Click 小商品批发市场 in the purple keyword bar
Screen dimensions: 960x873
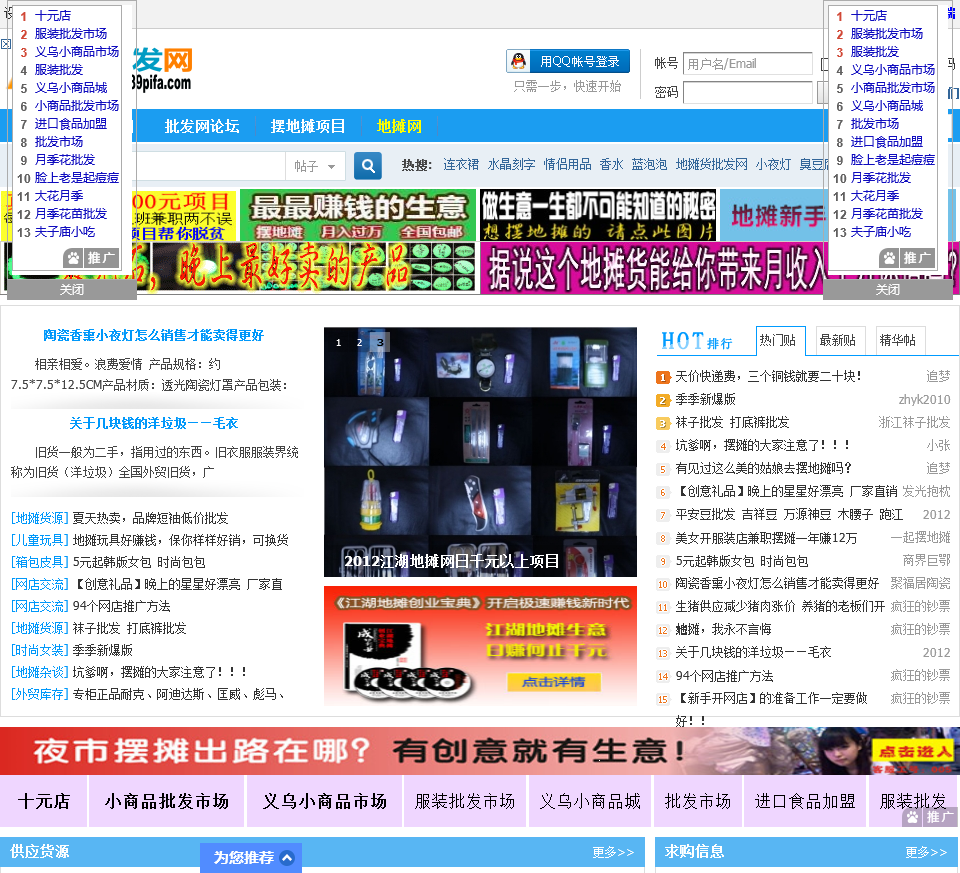coord(167,801)
